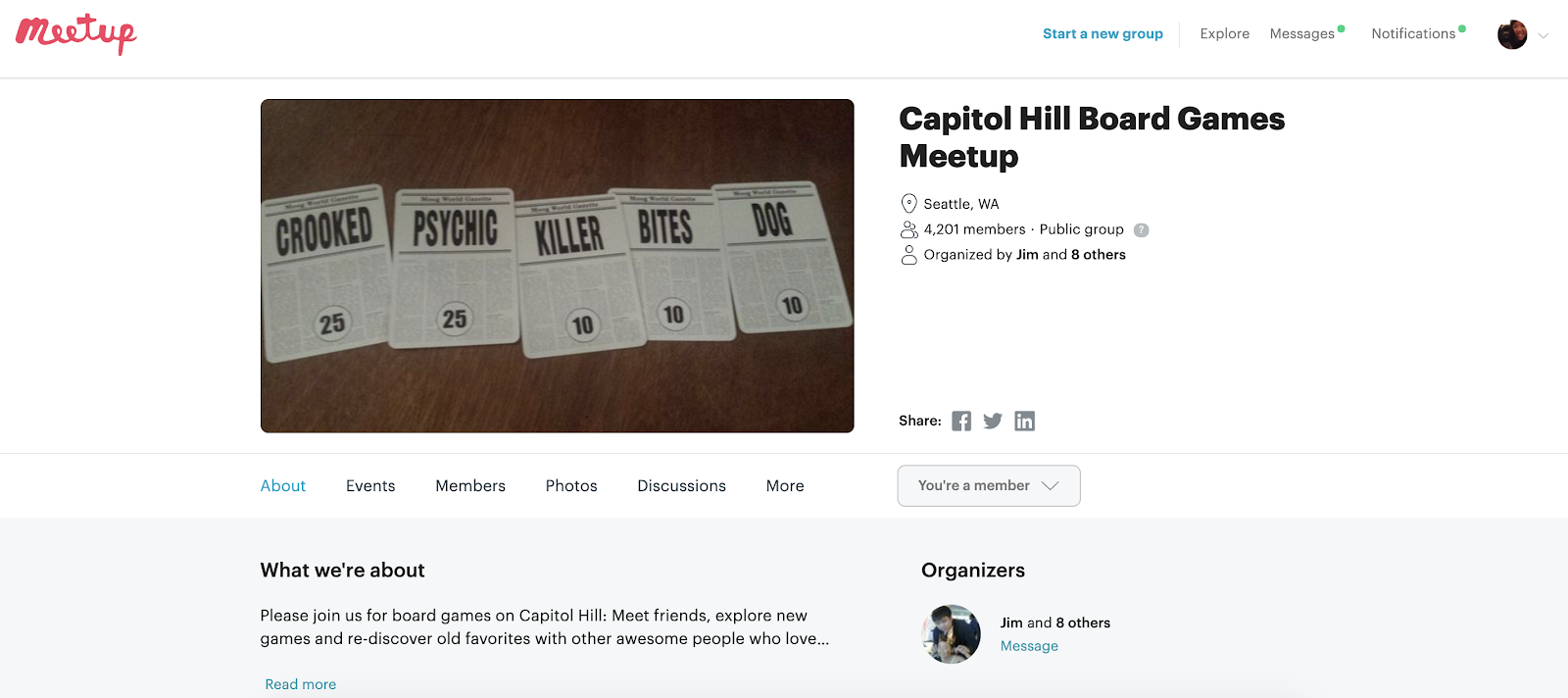The width and height of the screenshot is (1568, 698).
Task: Click Start a new group link
Action: pos(1102,33)
